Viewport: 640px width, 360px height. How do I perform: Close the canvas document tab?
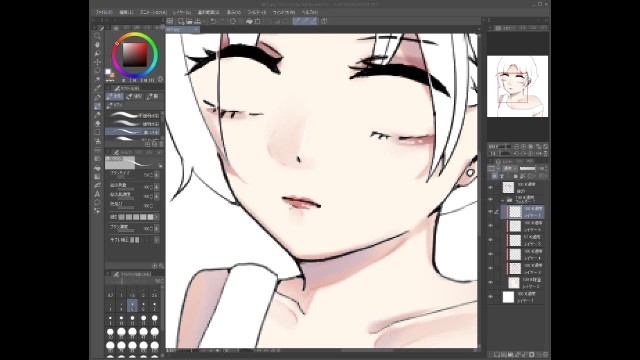[x=196, y=29]
